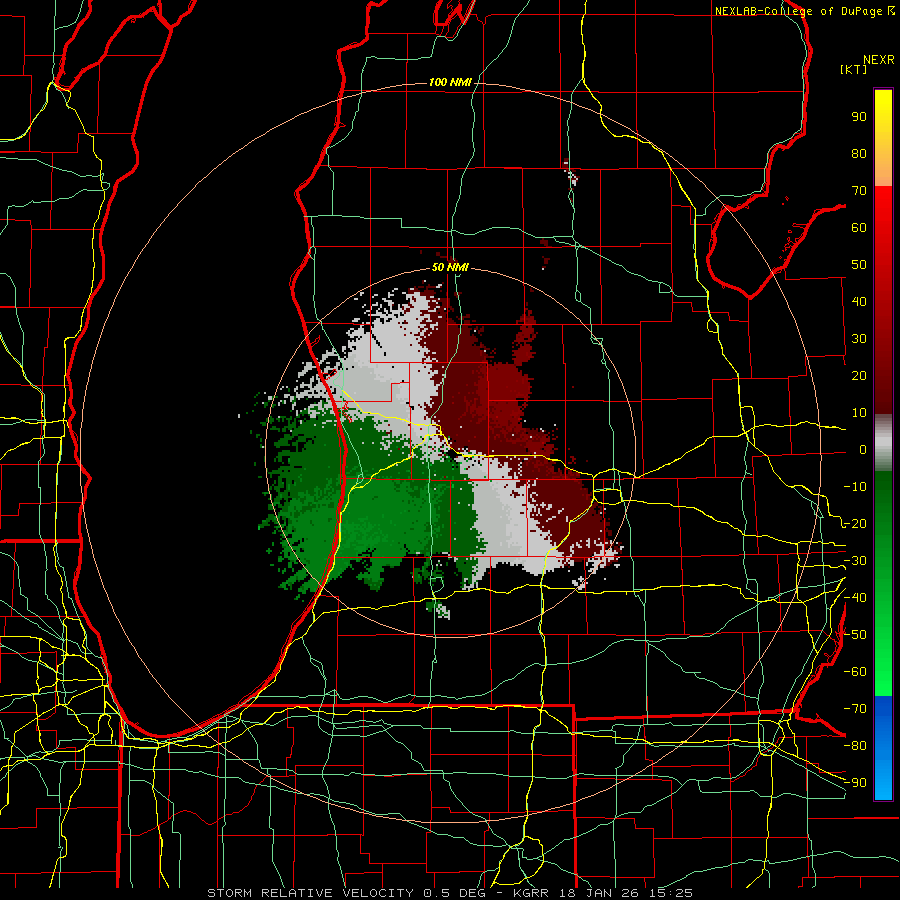Click the 30 value on velocity scale
The width and height of the screenshot is (900, 900).
pyautogui.click(x=859, y=339)
